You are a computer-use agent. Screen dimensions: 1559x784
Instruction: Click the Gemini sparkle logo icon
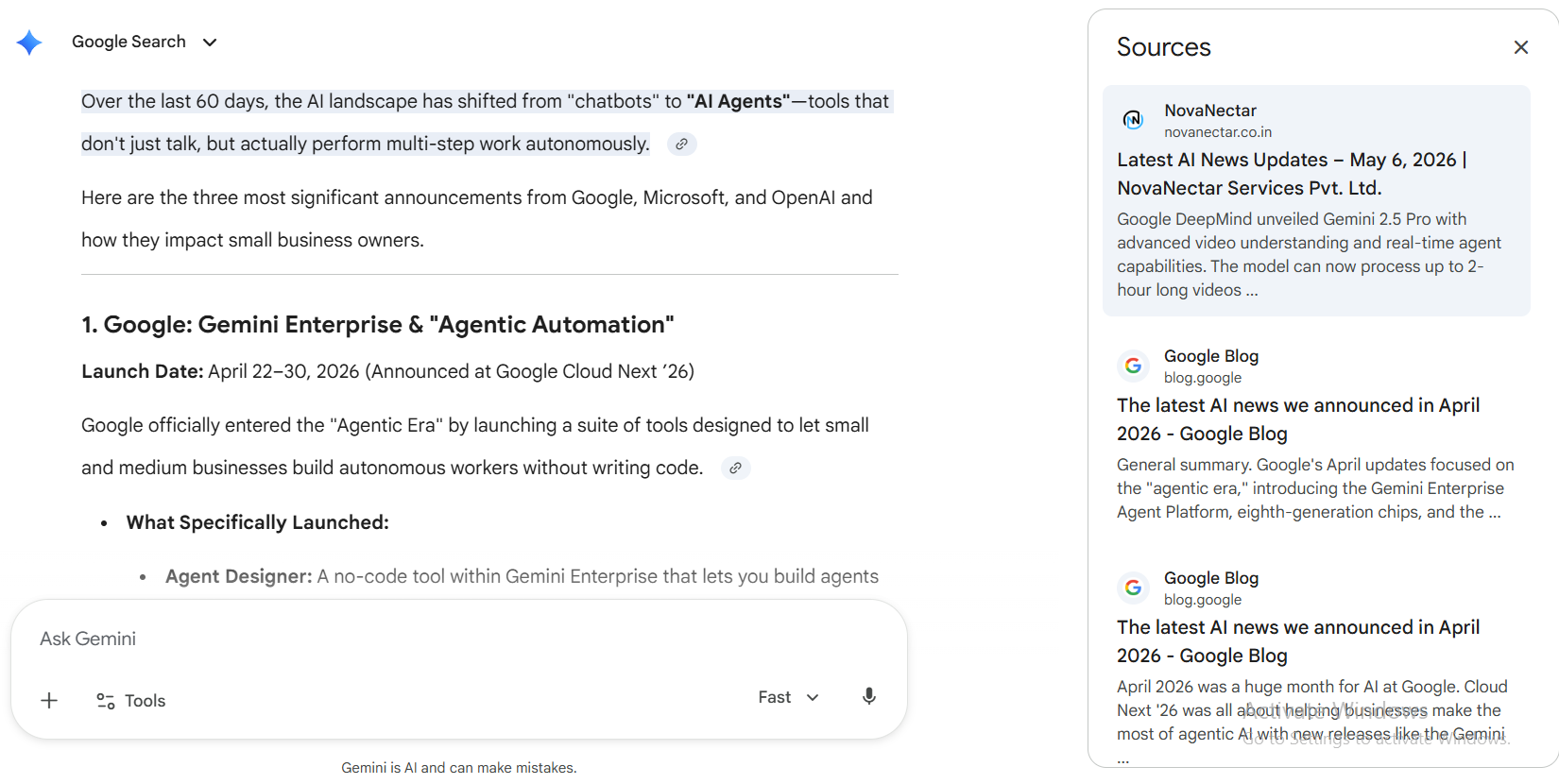pyautogui.click(x=29, y=43)
